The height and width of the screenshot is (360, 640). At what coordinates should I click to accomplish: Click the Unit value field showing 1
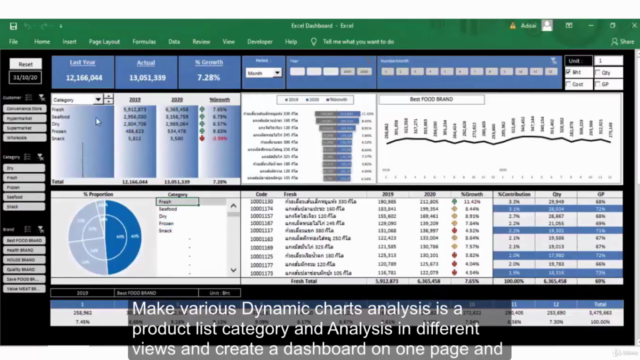[608, 61]
